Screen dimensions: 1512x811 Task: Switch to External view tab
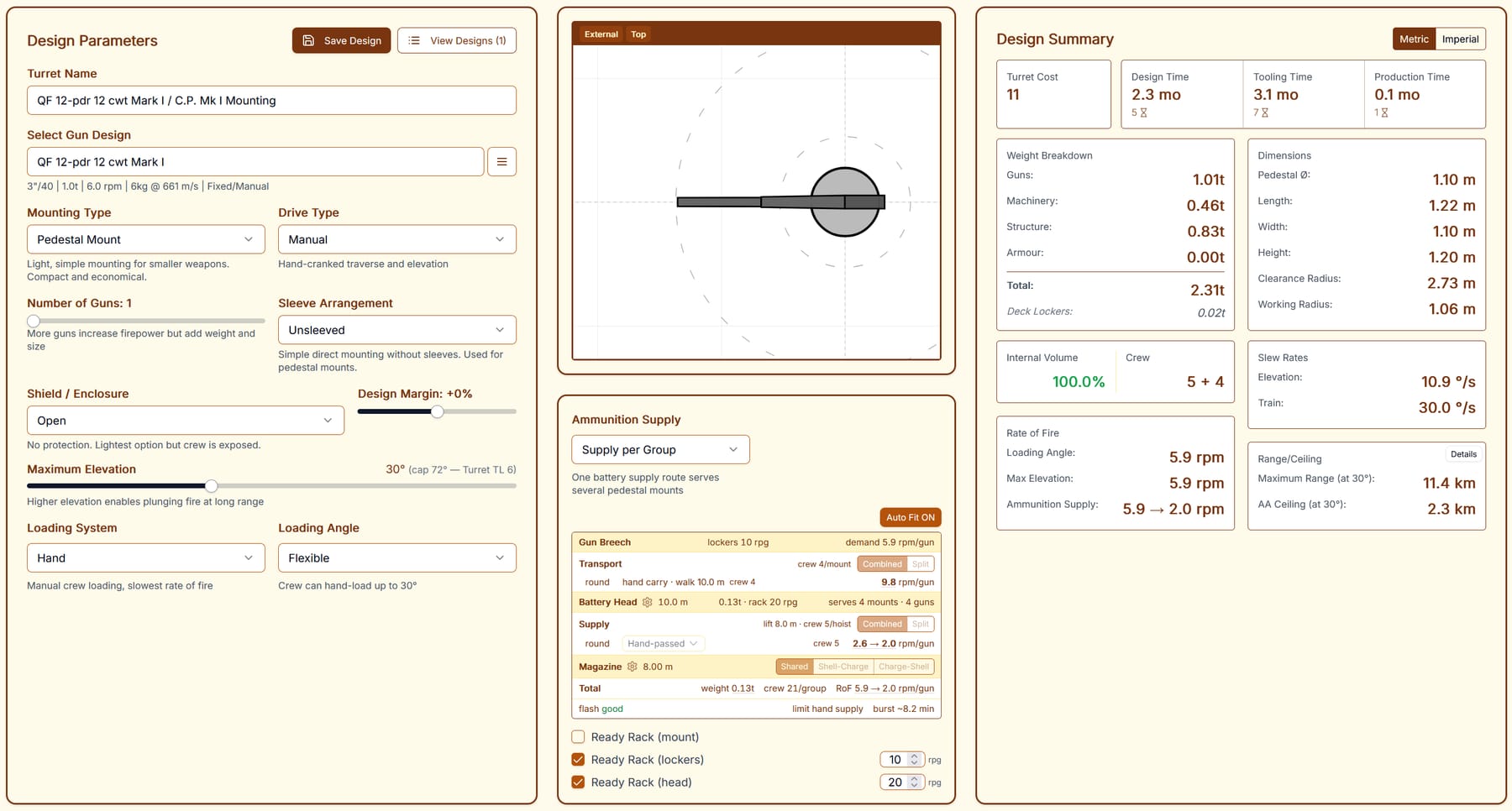tap(601, 34)
